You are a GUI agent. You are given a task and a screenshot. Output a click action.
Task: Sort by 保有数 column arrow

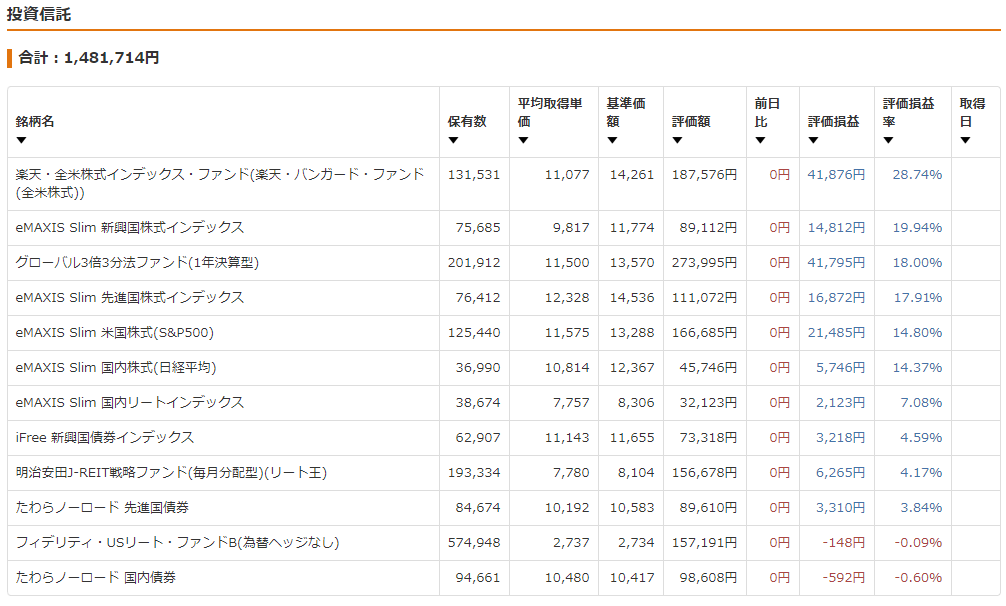(x=454, y=140)
